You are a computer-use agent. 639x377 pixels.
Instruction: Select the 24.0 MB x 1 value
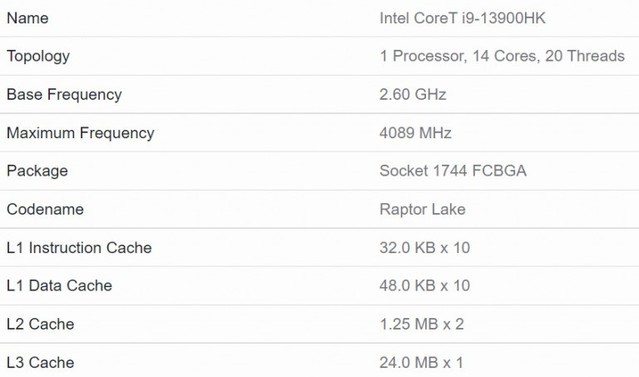[421, 362]
